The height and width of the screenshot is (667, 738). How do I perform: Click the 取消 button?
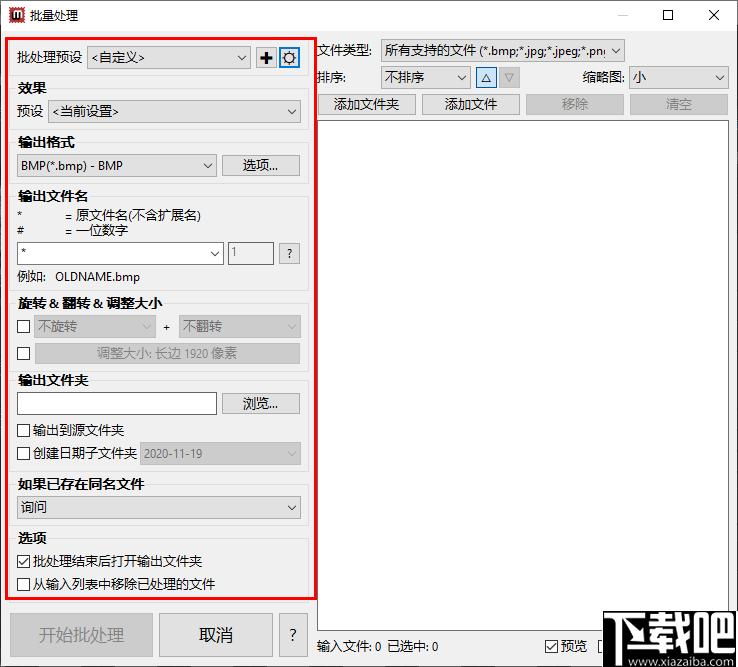216,635
